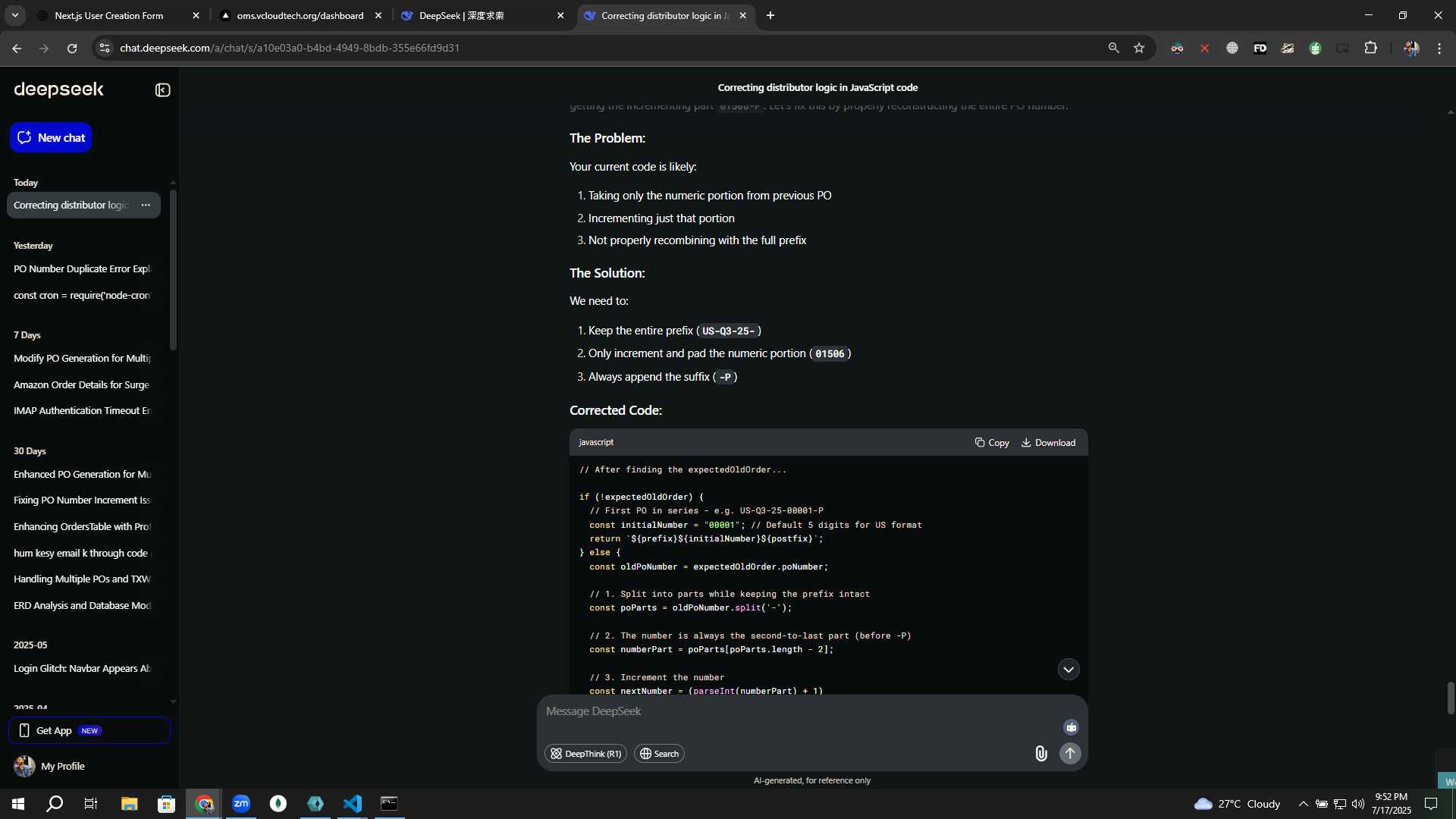Open const cron = require chat
The height and width of the screenshot is (819, 1456).
point(82,295)
